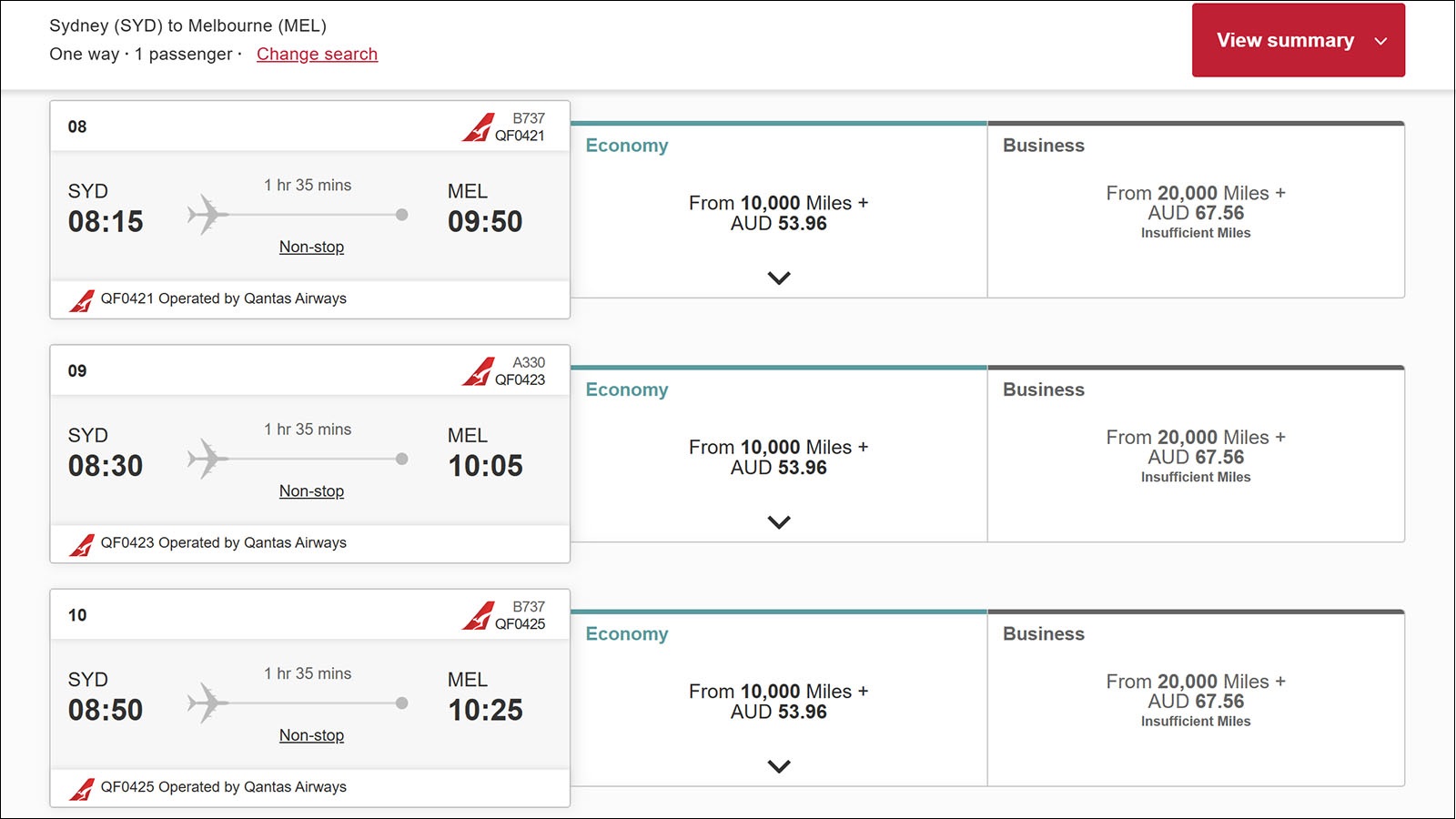Click Qantas icon beside 'QF0423 Operated by Qantas Airways'
Screen dimensions: 1456x819
click(82, 544)
